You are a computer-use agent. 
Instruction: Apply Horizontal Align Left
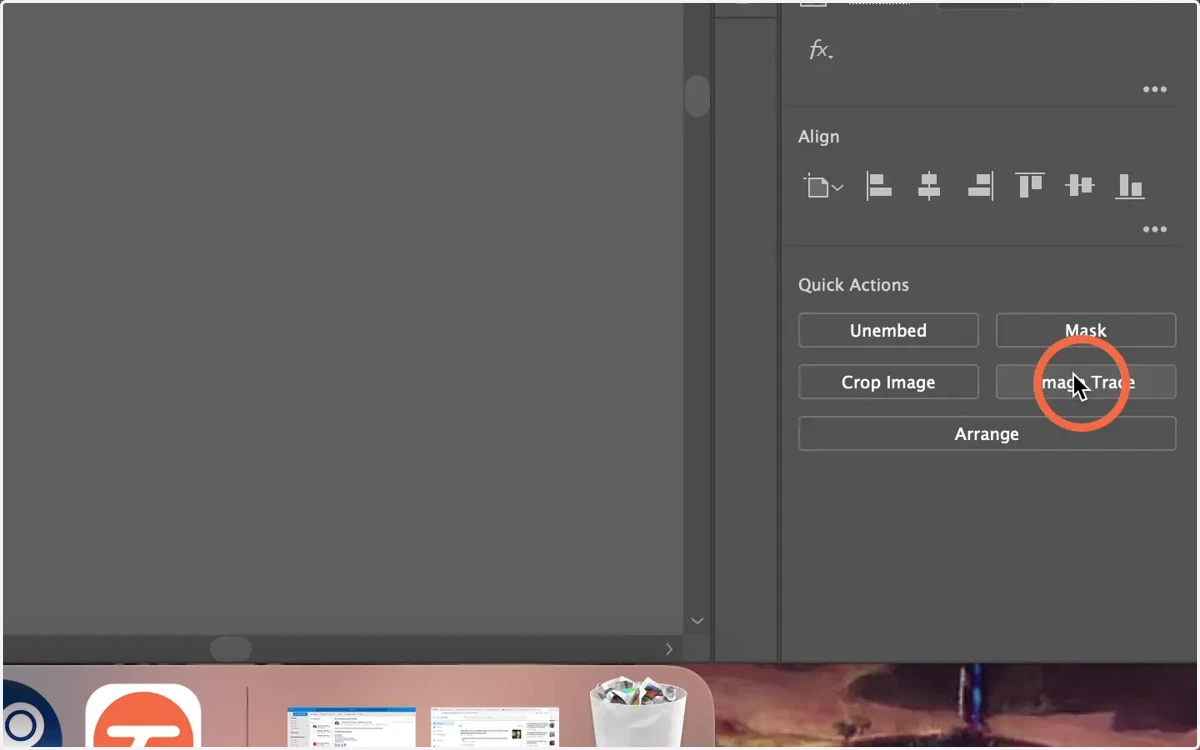click(878, 186)
